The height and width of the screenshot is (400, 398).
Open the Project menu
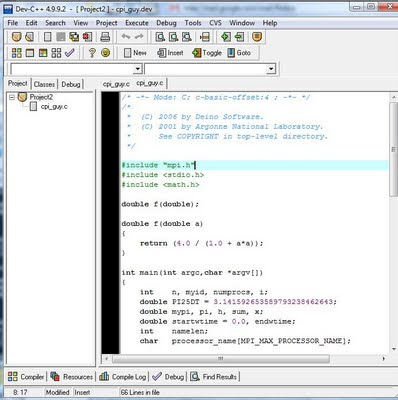tap(107, 23)
